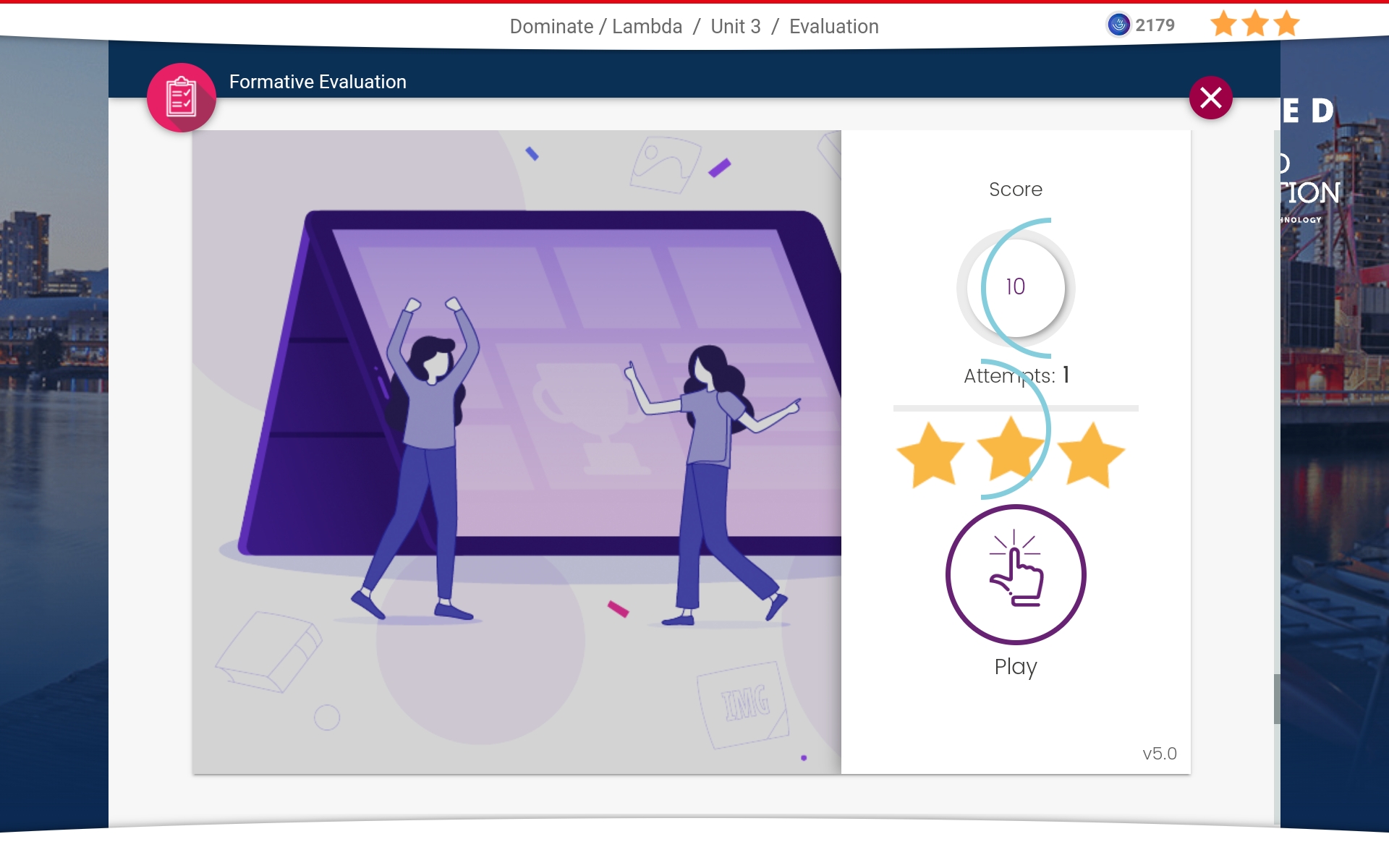Go to Lambda in breadcrumb
Image resolution: width=1389 pixels, height=868 pixels.
(647, 27)
